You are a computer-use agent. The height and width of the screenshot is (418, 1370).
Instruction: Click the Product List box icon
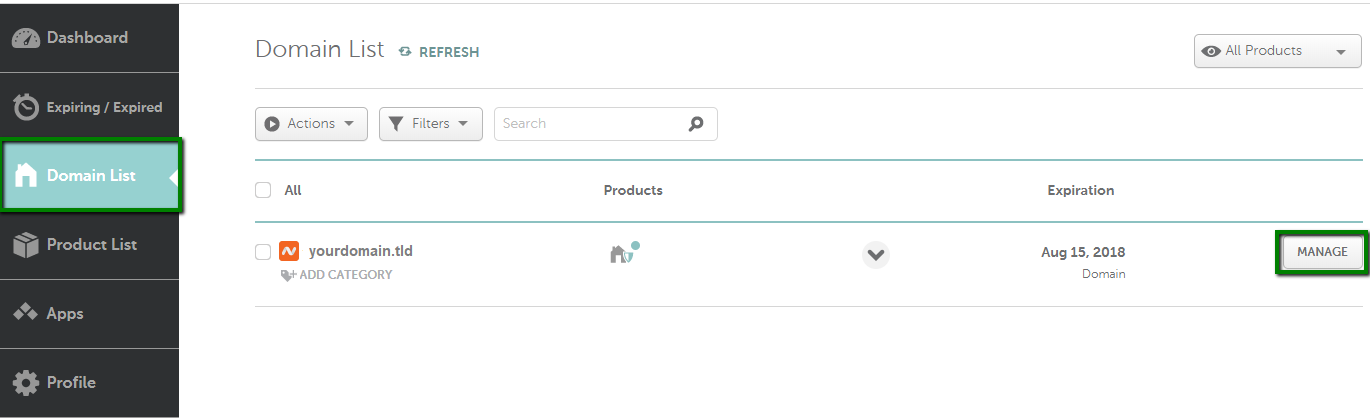tap(26, 245)
